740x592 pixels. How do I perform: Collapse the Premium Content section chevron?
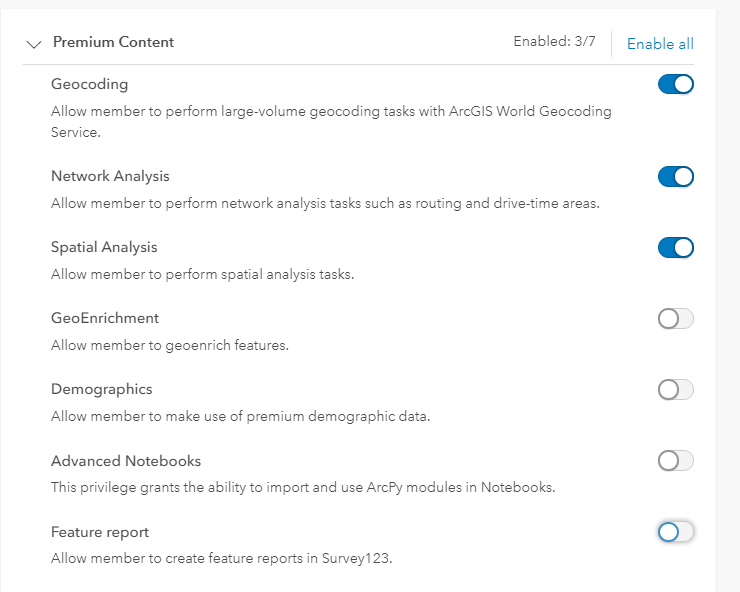pyautogui.click(x=35, y=44)
